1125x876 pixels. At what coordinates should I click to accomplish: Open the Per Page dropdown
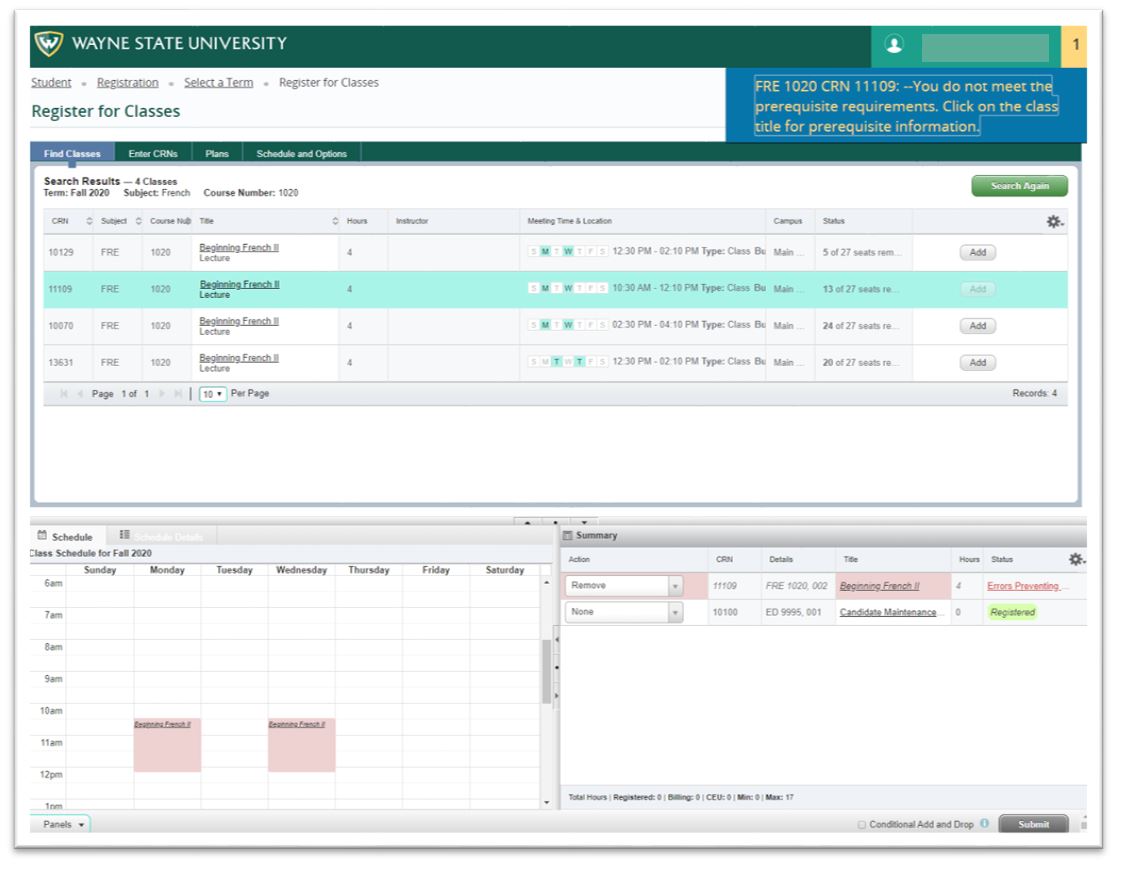pyautogui.click(x=212, y=394)
